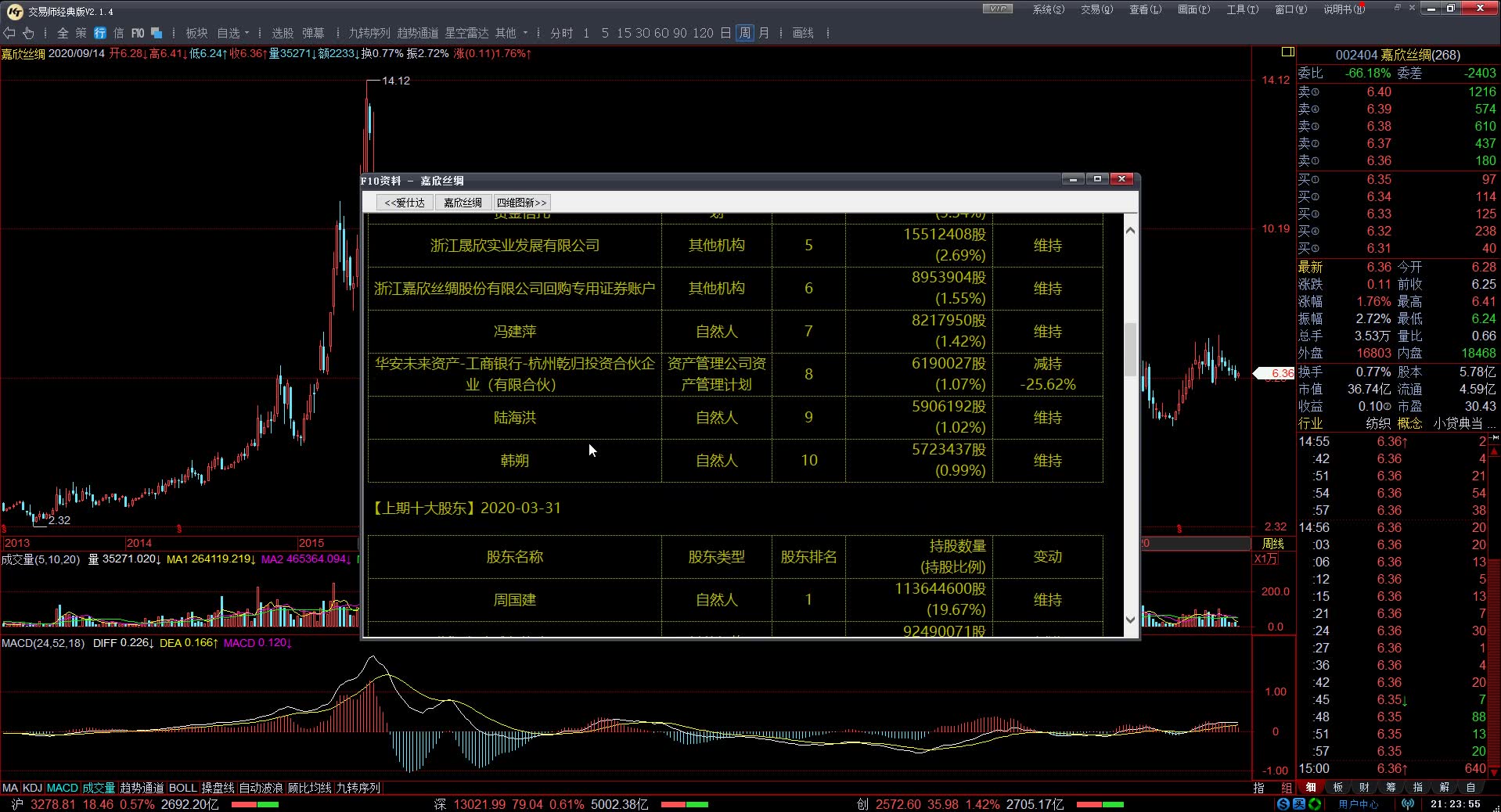The width and height of the screenshot is (1501, 812).
Task: Expand the 其他 dropdown in toolbar
Action: pos(526,33)
